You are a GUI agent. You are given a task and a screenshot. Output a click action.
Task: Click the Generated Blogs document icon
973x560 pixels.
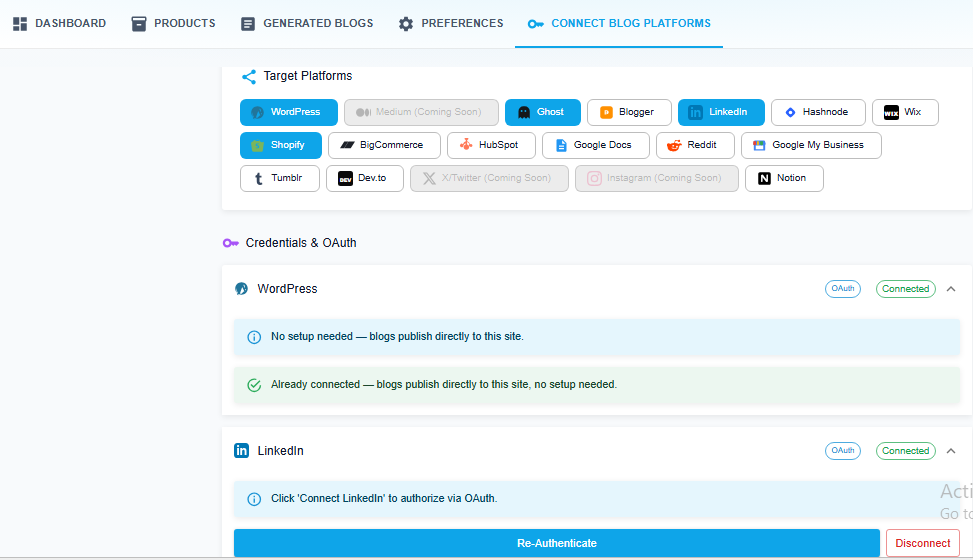[x=248, y=24]
